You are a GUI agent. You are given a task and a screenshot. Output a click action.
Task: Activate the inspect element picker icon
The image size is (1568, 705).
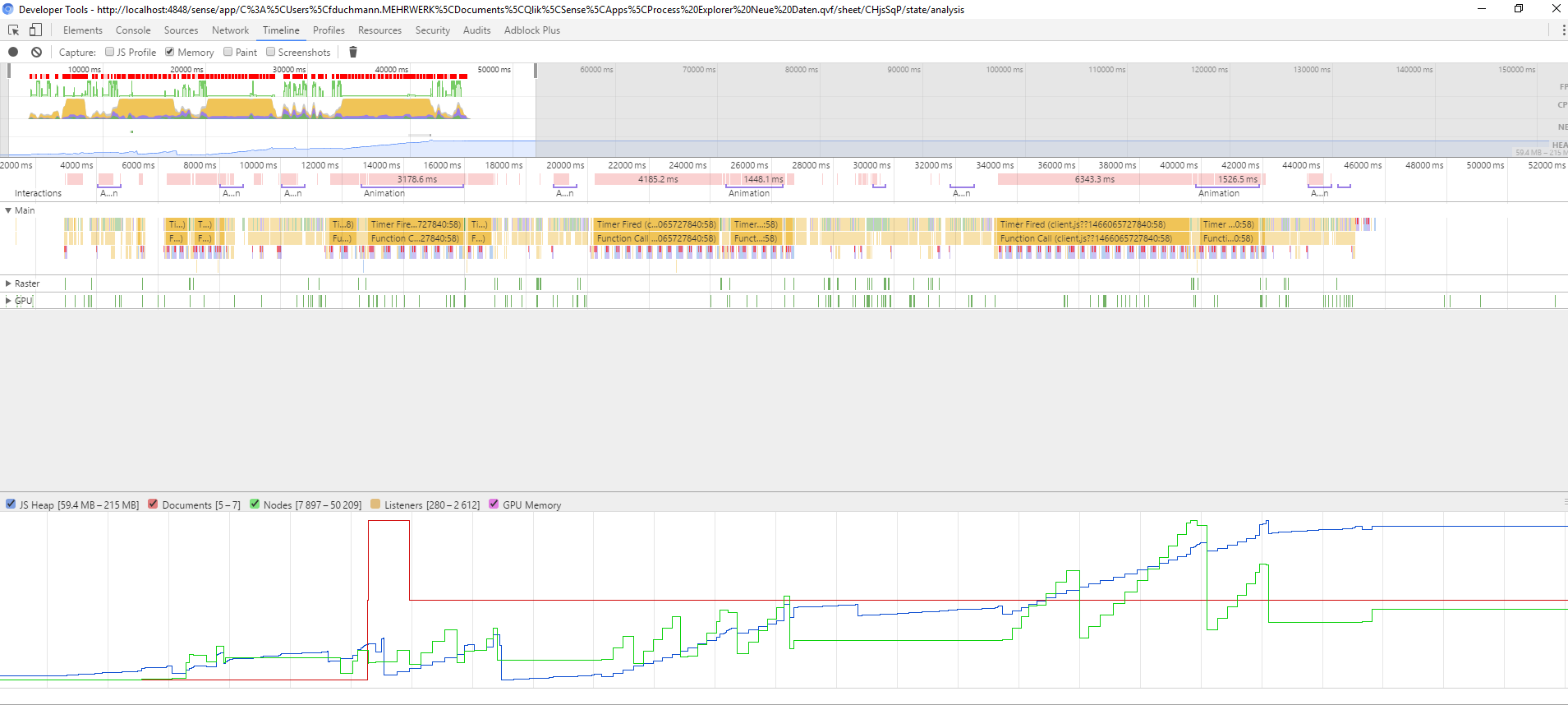(x=13, y=30)
